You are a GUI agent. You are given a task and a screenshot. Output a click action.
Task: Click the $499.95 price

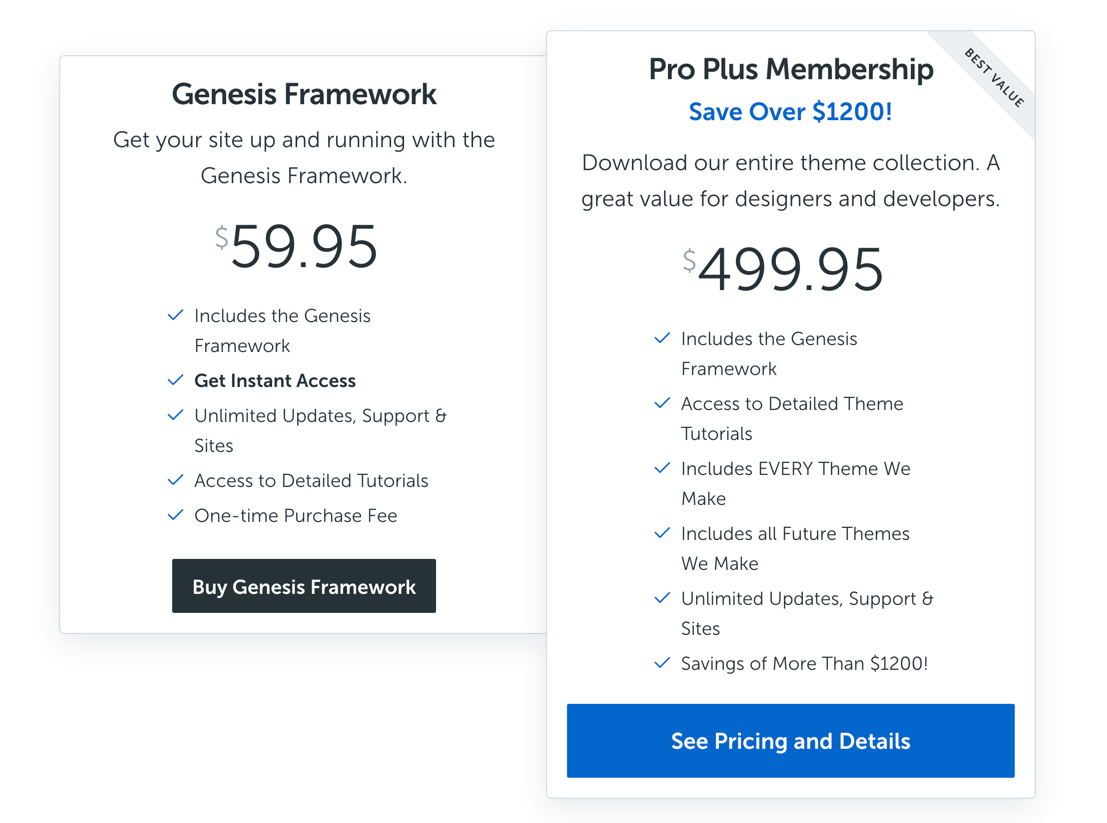(x=783, y=270)
